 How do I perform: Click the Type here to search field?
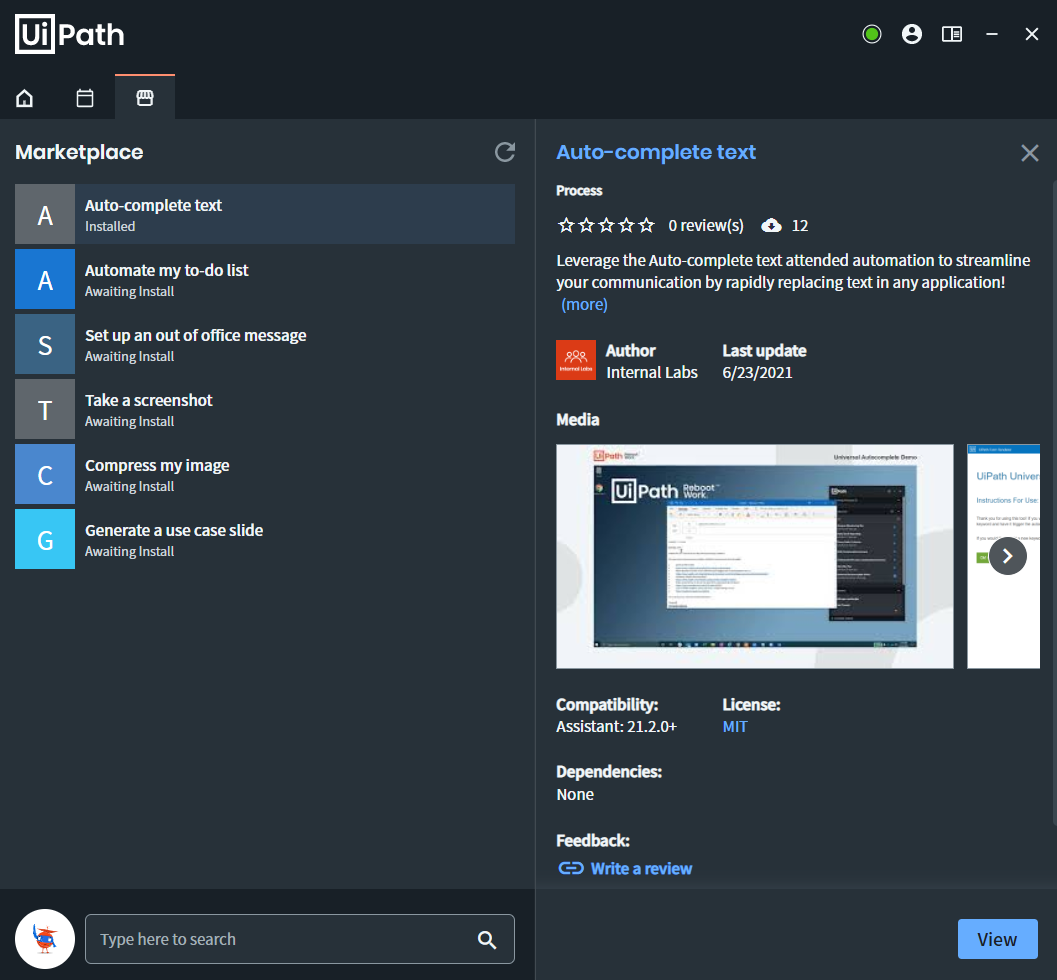pyautogui.click(x=300, y=939)
